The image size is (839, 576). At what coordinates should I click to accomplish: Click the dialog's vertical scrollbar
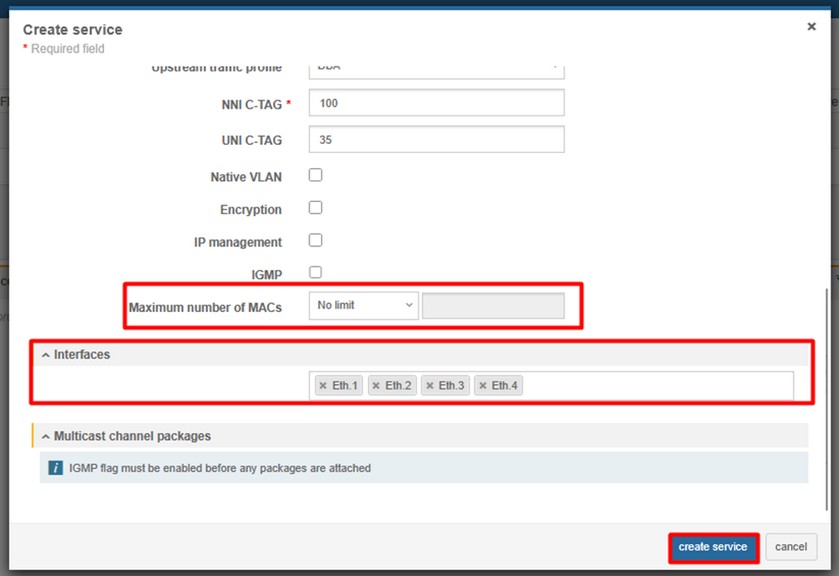coord(826,400)
